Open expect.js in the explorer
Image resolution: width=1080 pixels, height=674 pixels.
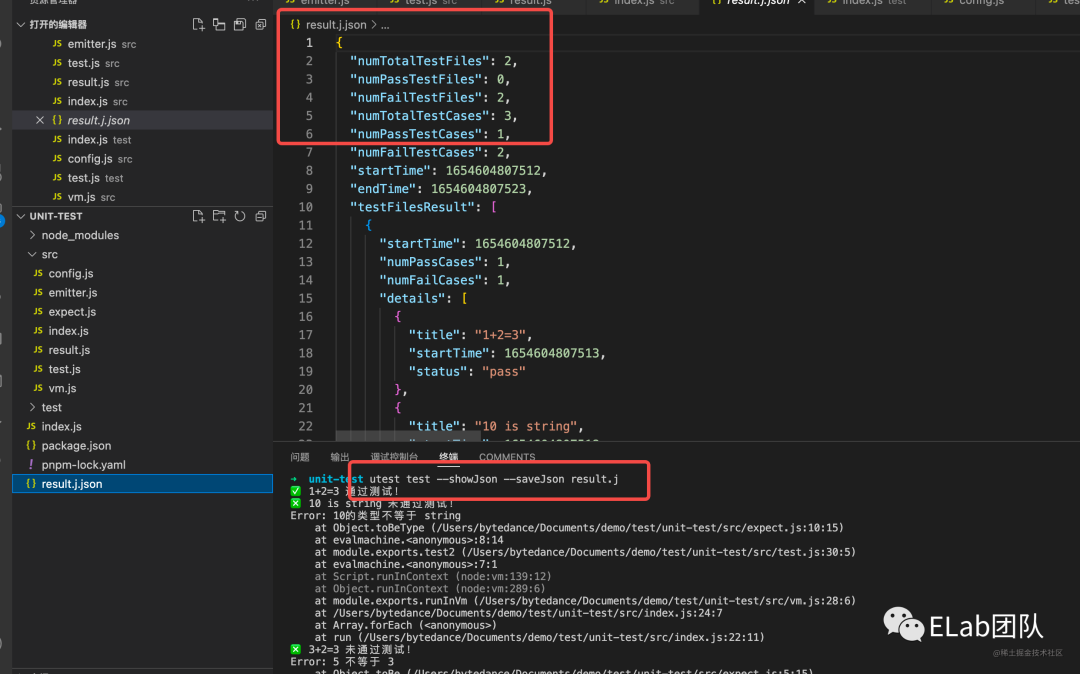143,312
